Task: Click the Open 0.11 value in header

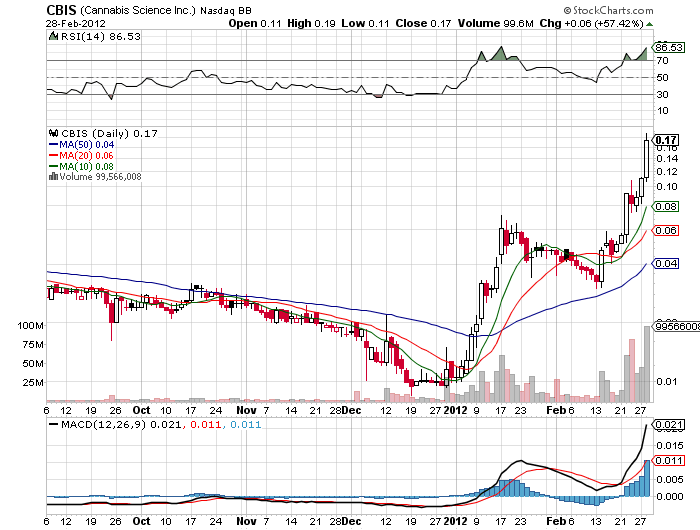Action: click(255, 23)
